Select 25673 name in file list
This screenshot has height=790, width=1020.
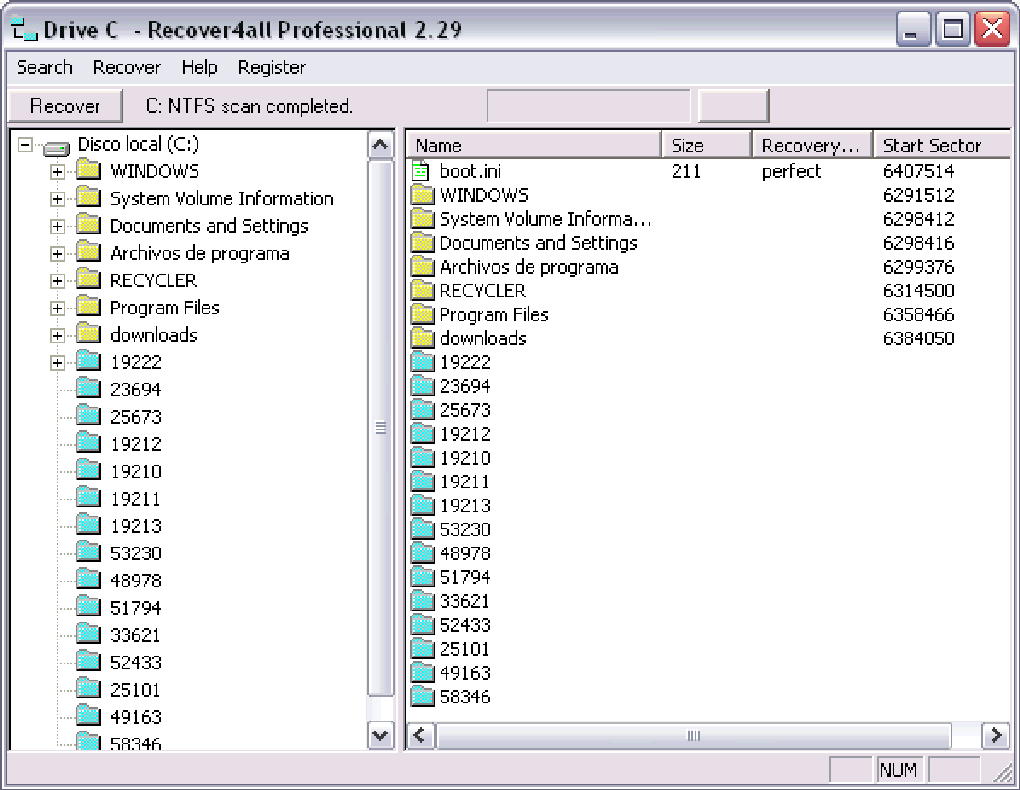click(x=465, y=411)
